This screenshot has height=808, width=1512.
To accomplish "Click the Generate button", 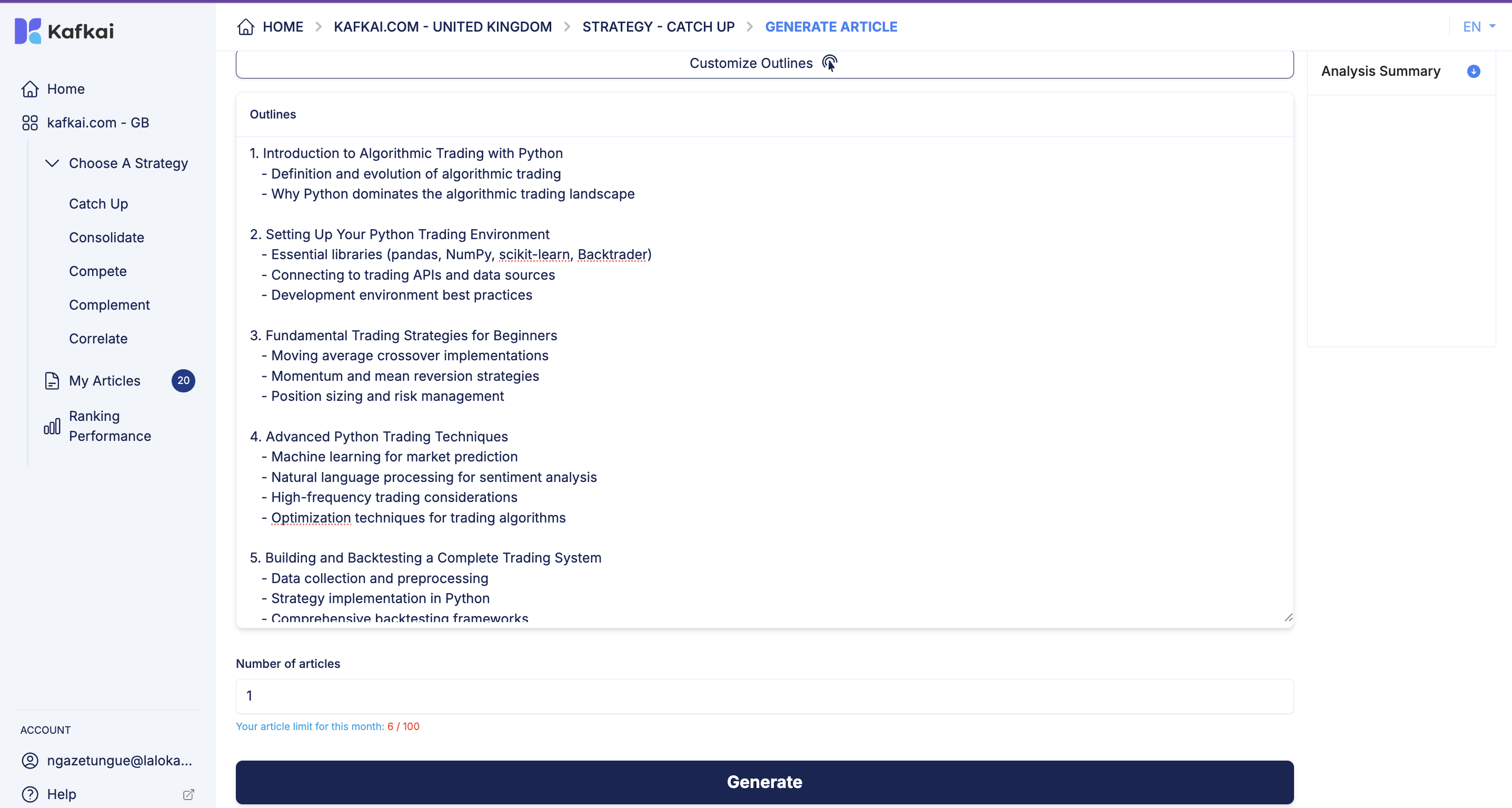I will [764, 782].
